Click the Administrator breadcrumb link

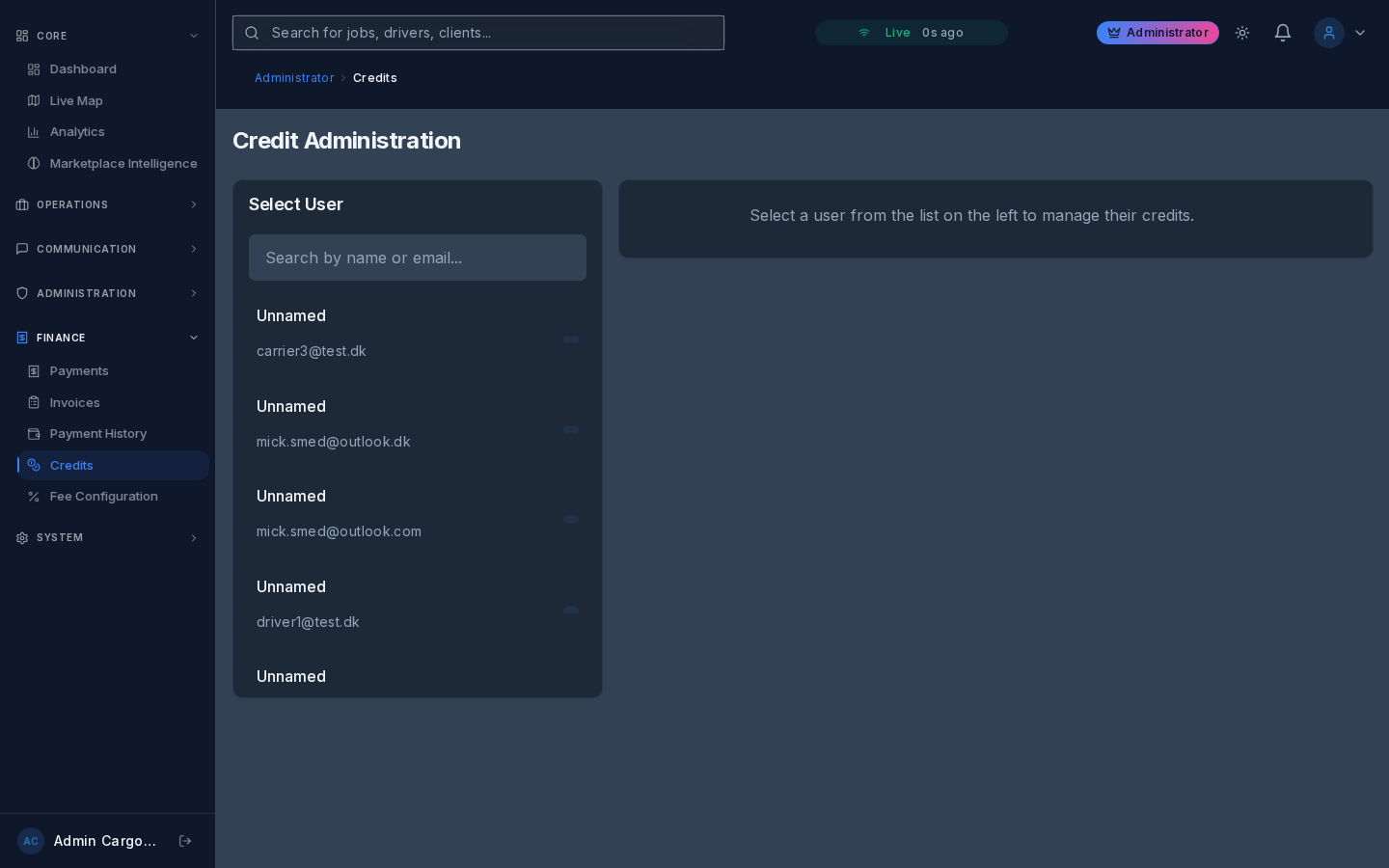tap(294, 78)
